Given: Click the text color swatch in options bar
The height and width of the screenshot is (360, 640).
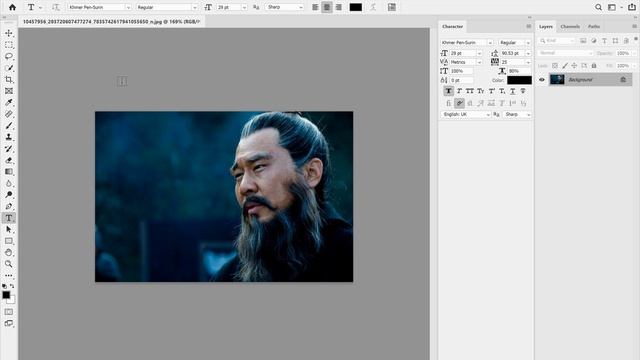Looking at the screenshot, I should 356,7.
